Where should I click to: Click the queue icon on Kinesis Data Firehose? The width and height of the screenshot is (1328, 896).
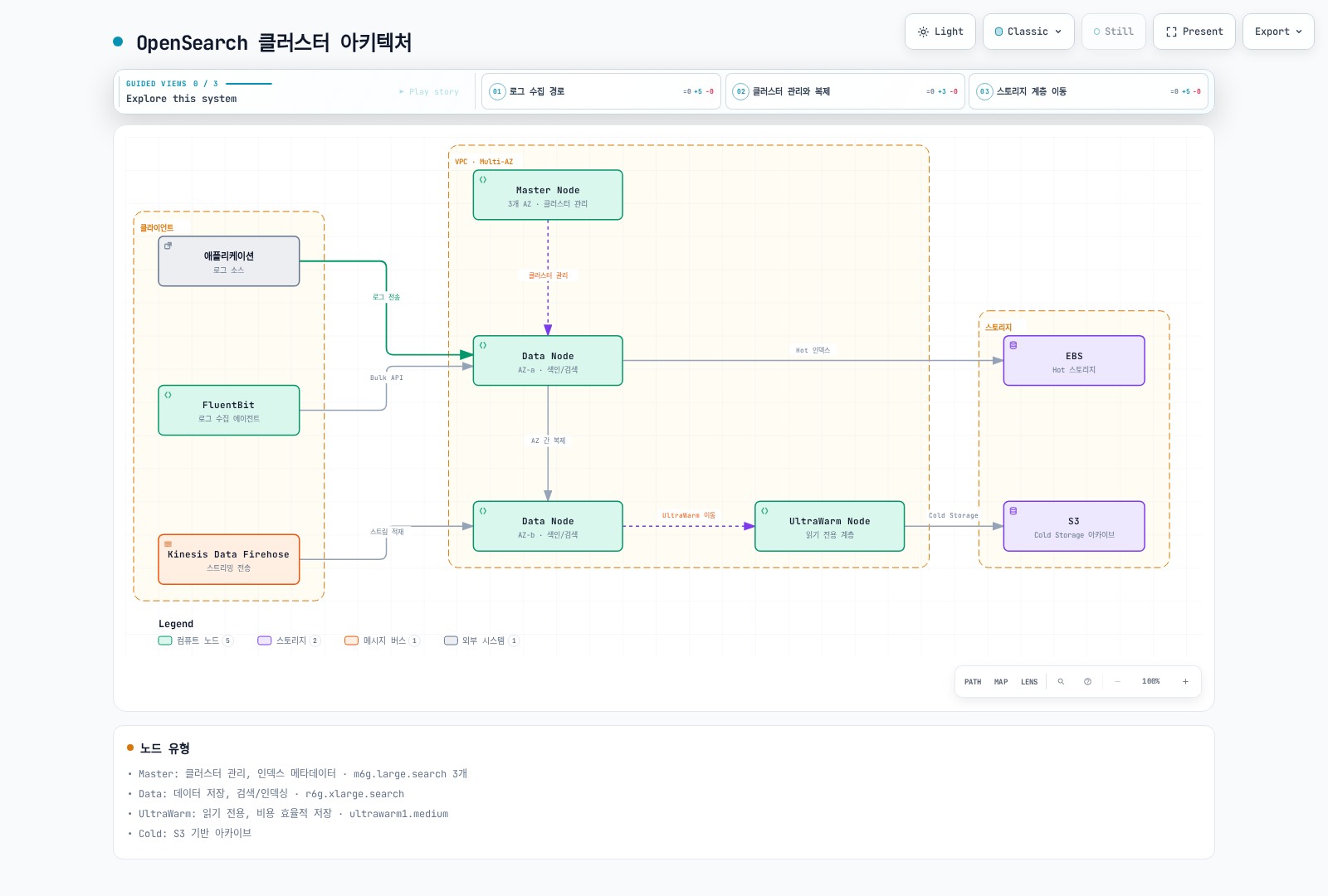click(168, 544)
